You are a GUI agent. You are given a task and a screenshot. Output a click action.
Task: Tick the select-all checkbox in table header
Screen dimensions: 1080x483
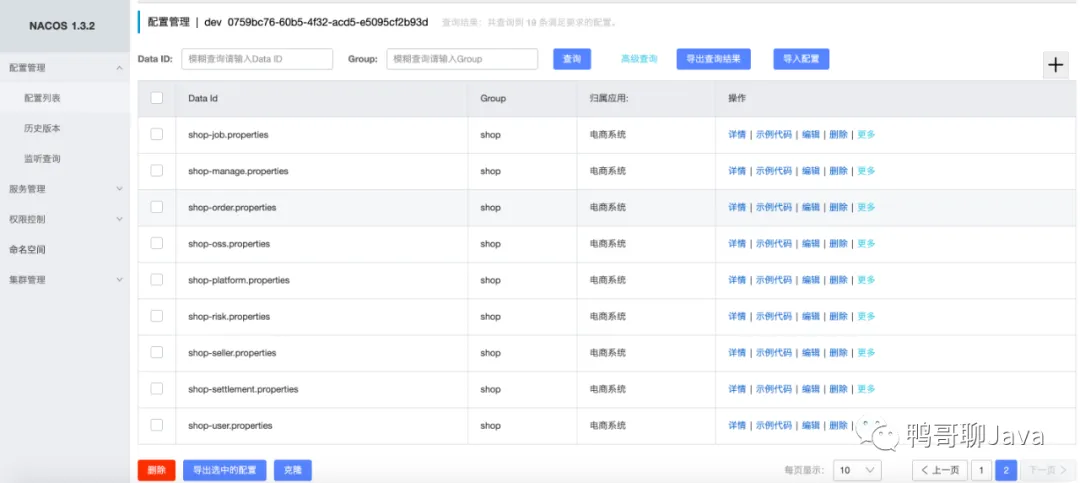pyautogui.click(x=156, y=98)
